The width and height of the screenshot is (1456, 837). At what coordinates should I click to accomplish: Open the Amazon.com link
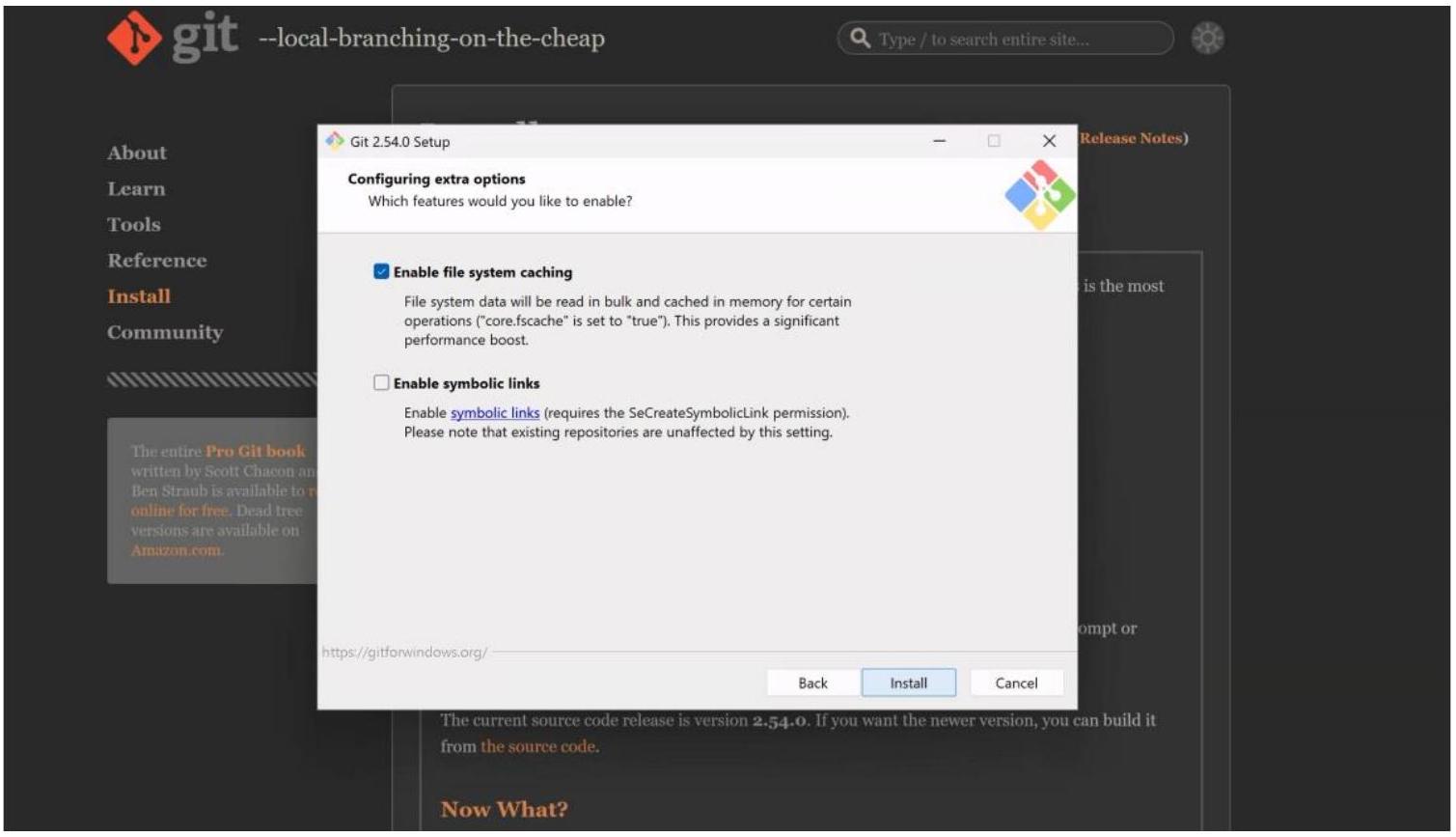point(178,550)
